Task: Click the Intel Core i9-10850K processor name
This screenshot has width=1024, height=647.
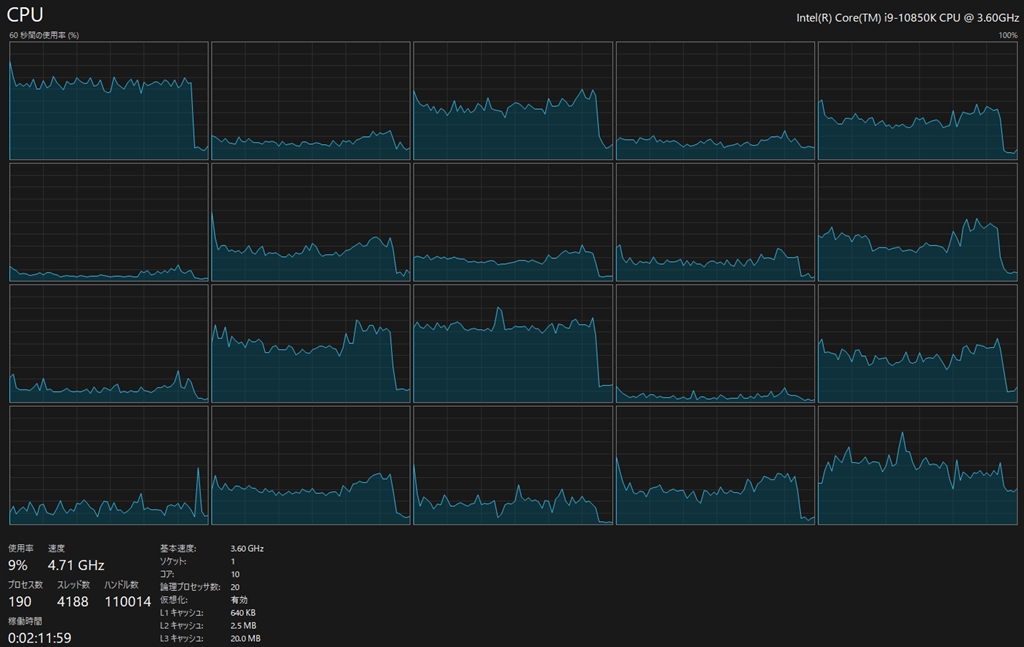Action: pos(907,18)
